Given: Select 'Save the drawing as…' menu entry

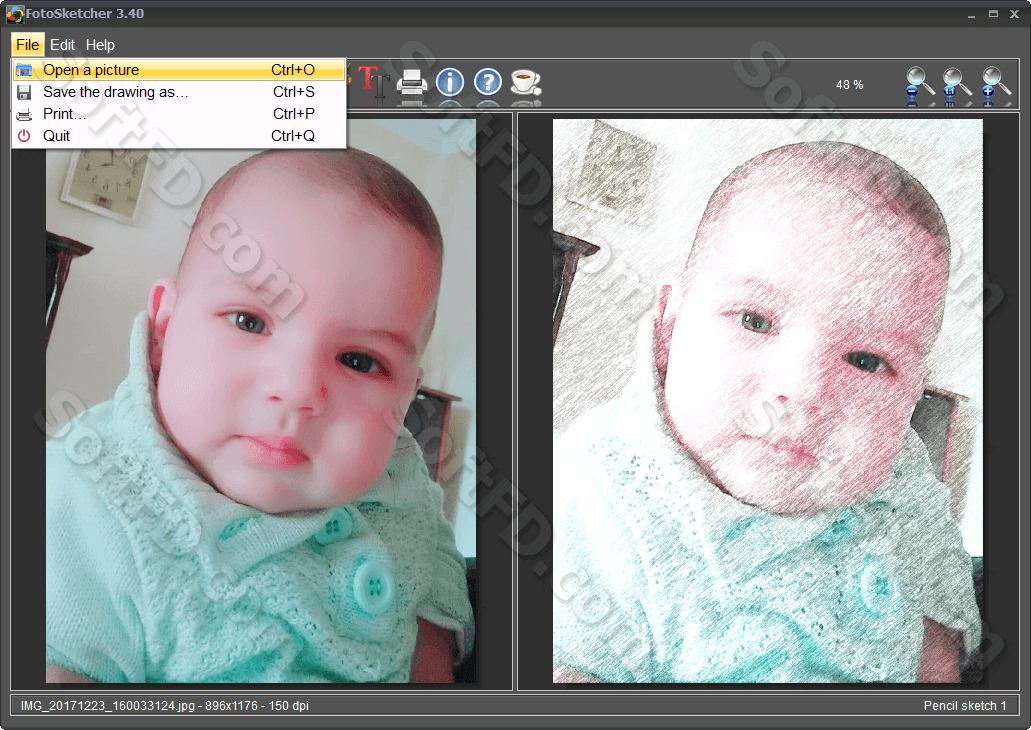Looking at the screenshot, I should (179, 92).
